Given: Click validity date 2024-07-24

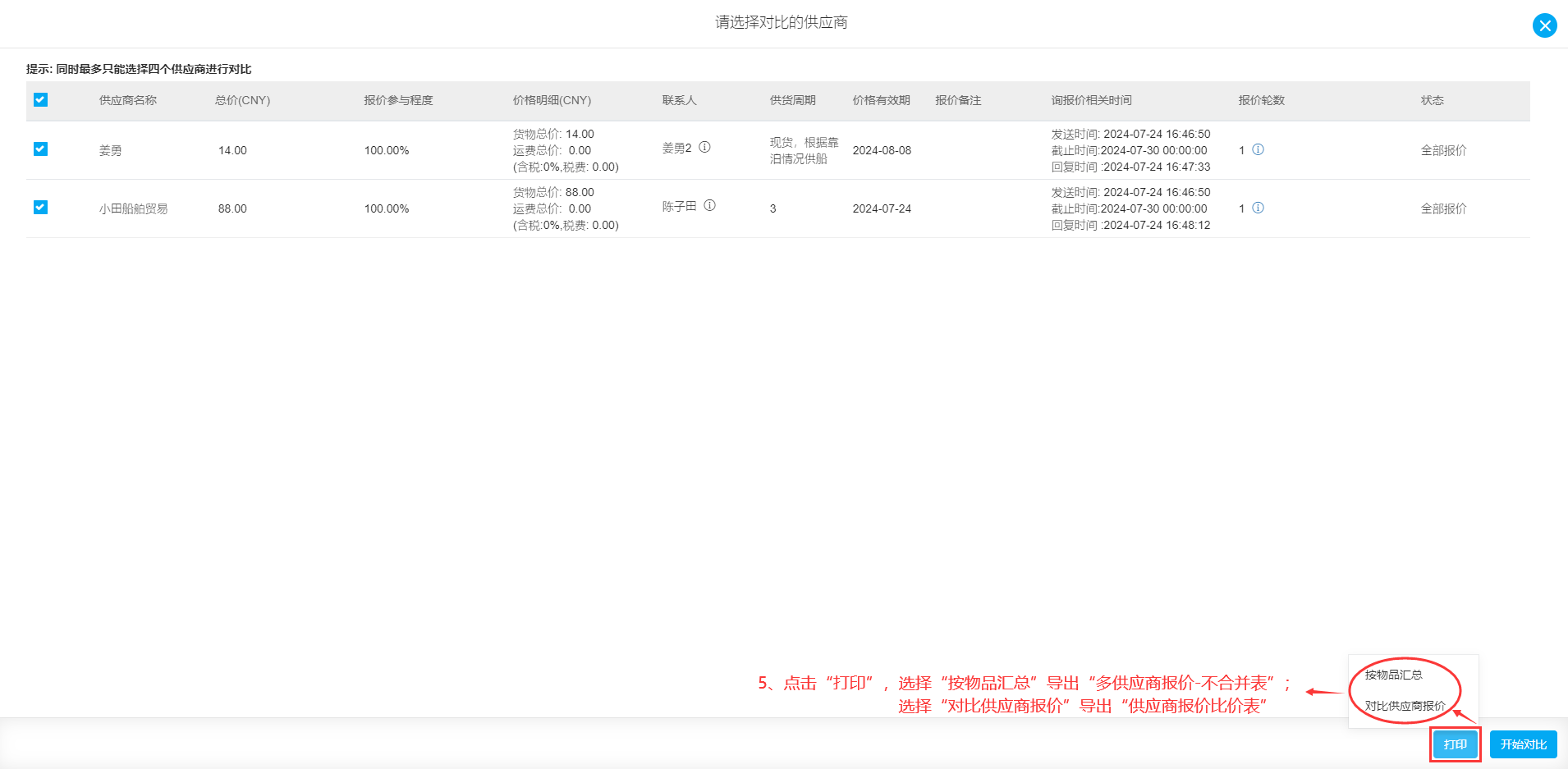Looking at the screenshot, I should [x=882, y=208].
